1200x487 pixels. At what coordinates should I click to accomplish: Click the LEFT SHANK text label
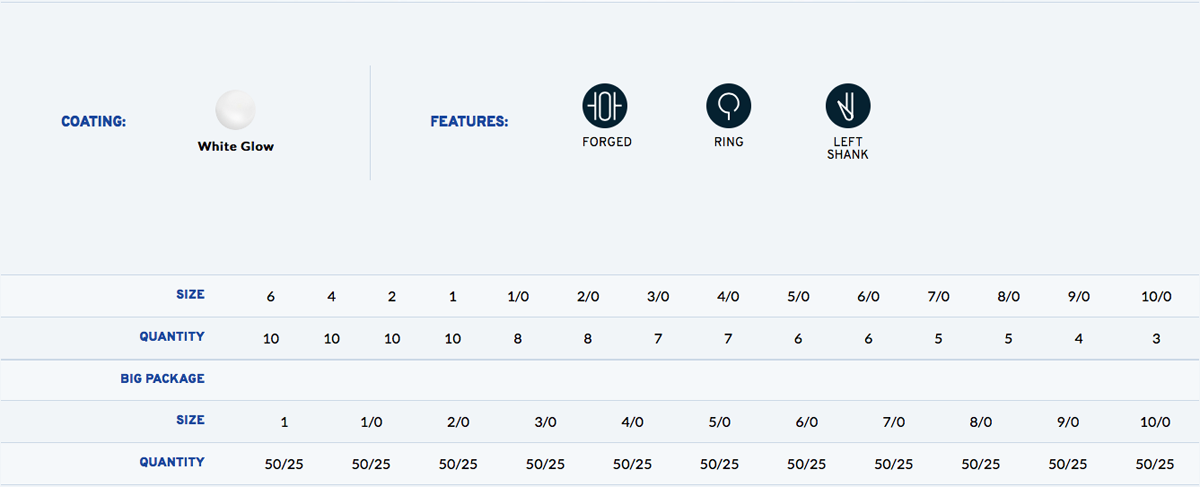tap(848, 148)
